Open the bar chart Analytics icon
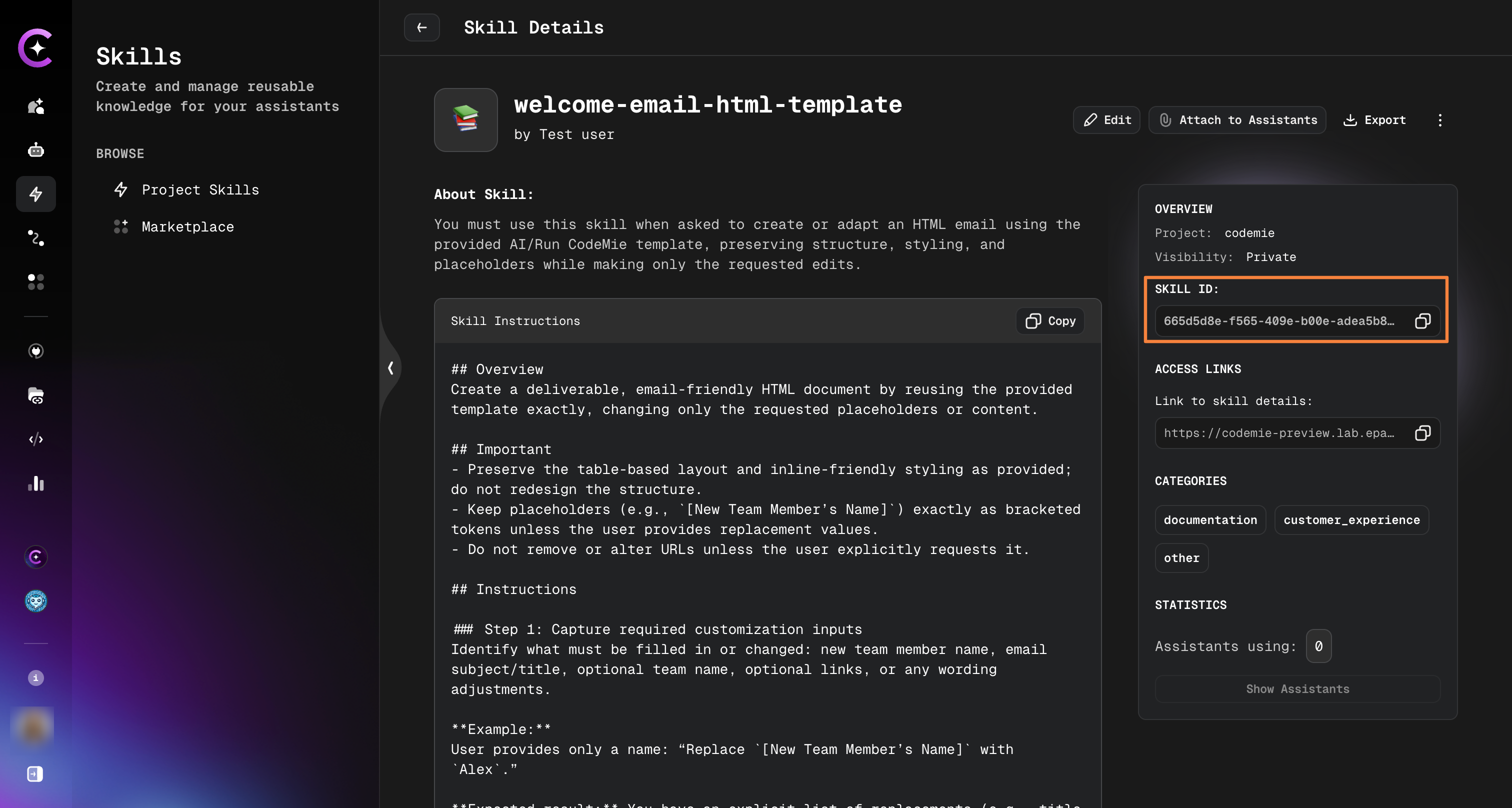1512x808 pixels. click(x=36, y=483)
